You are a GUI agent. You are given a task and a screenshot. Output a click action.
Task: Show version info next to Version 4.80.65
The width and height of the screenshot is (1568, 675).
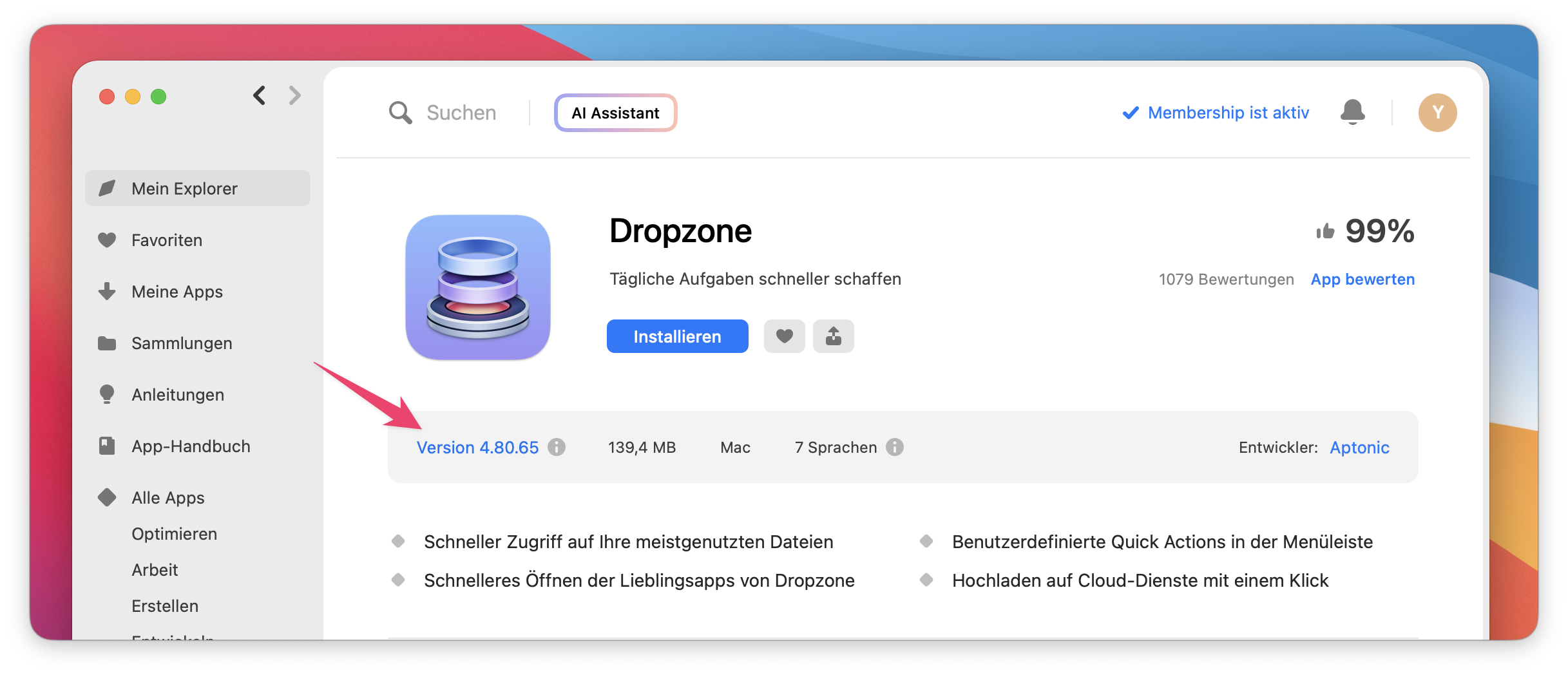point(557,447)
